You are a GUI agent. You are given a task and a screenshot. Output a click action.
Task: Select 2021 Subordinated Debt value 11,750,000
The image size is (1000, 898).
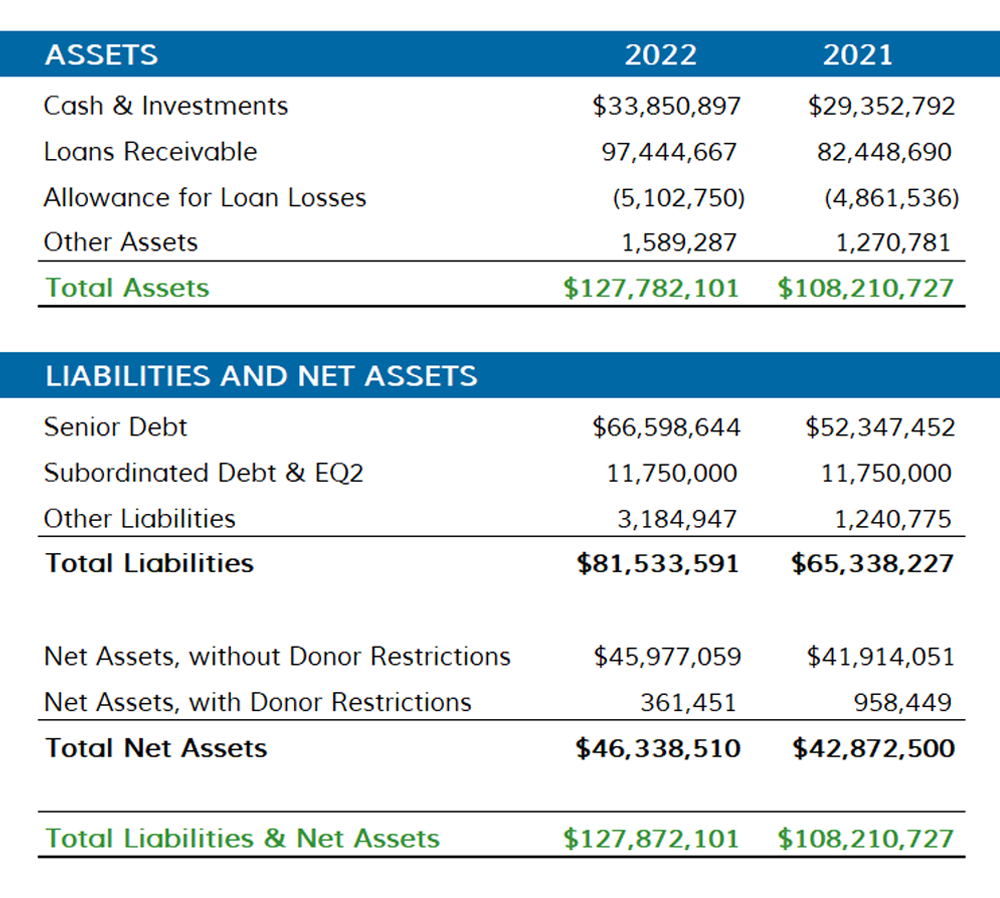(886, 473)
